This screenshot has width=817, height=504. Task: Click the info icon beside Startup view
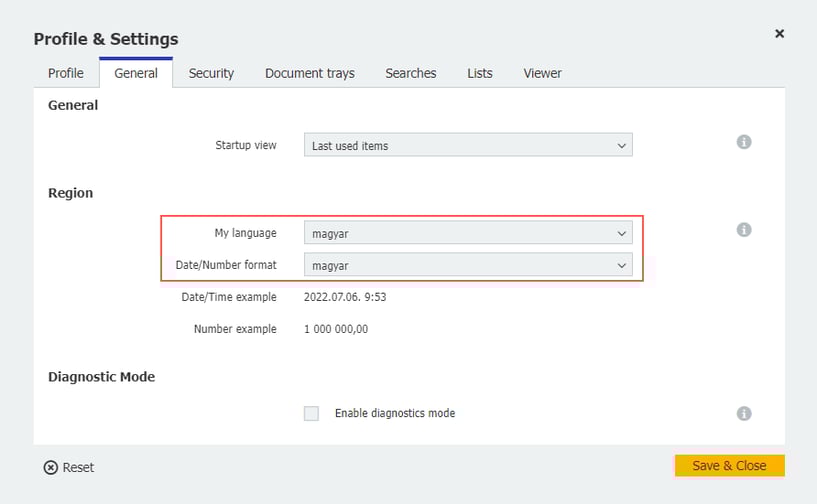[x=743, y=142]
